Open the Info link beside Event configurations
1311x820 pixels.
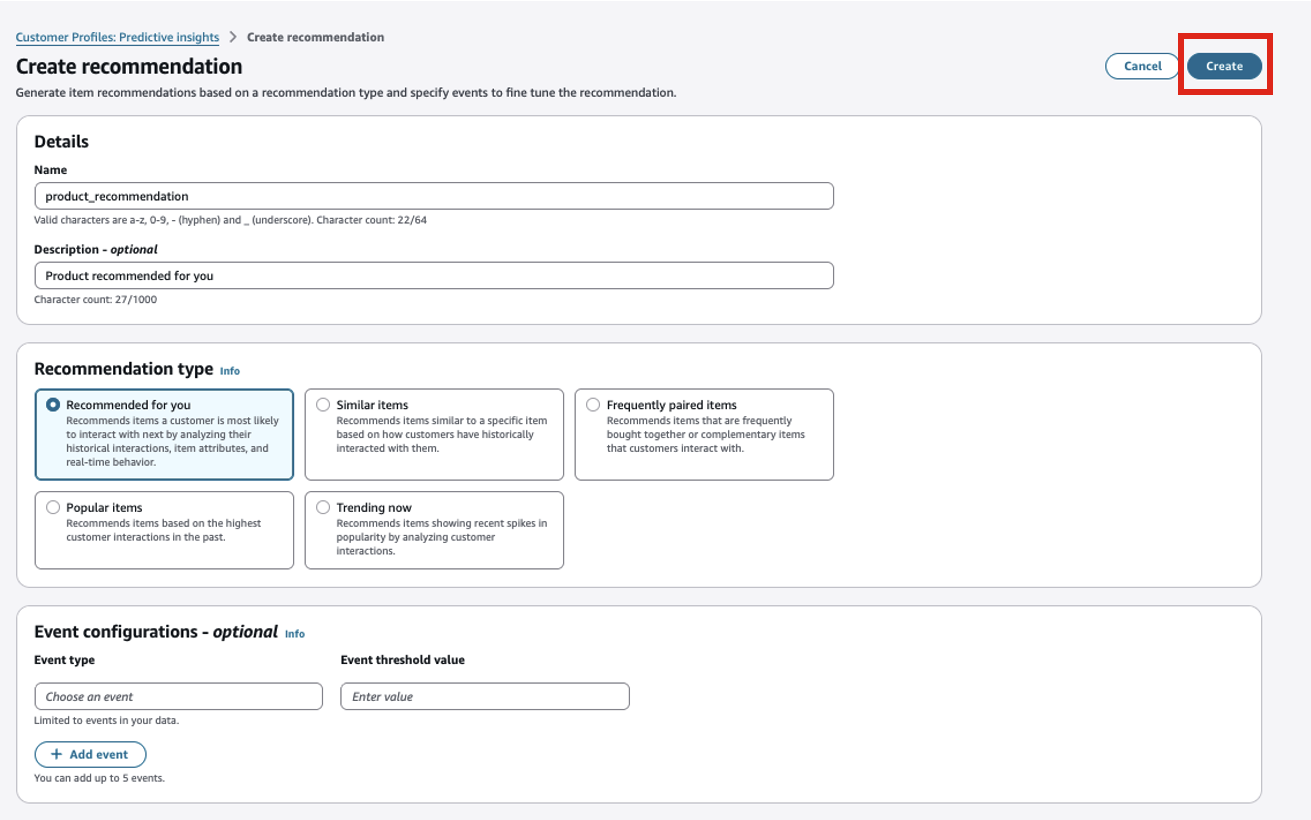(x=295, y=634)
